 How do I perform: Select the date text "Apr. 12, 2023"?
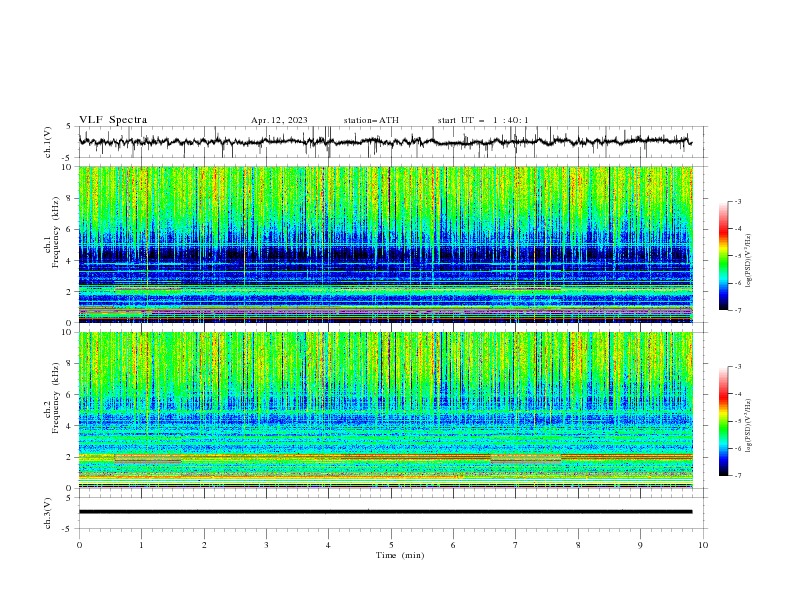click(x=279, y=120)
